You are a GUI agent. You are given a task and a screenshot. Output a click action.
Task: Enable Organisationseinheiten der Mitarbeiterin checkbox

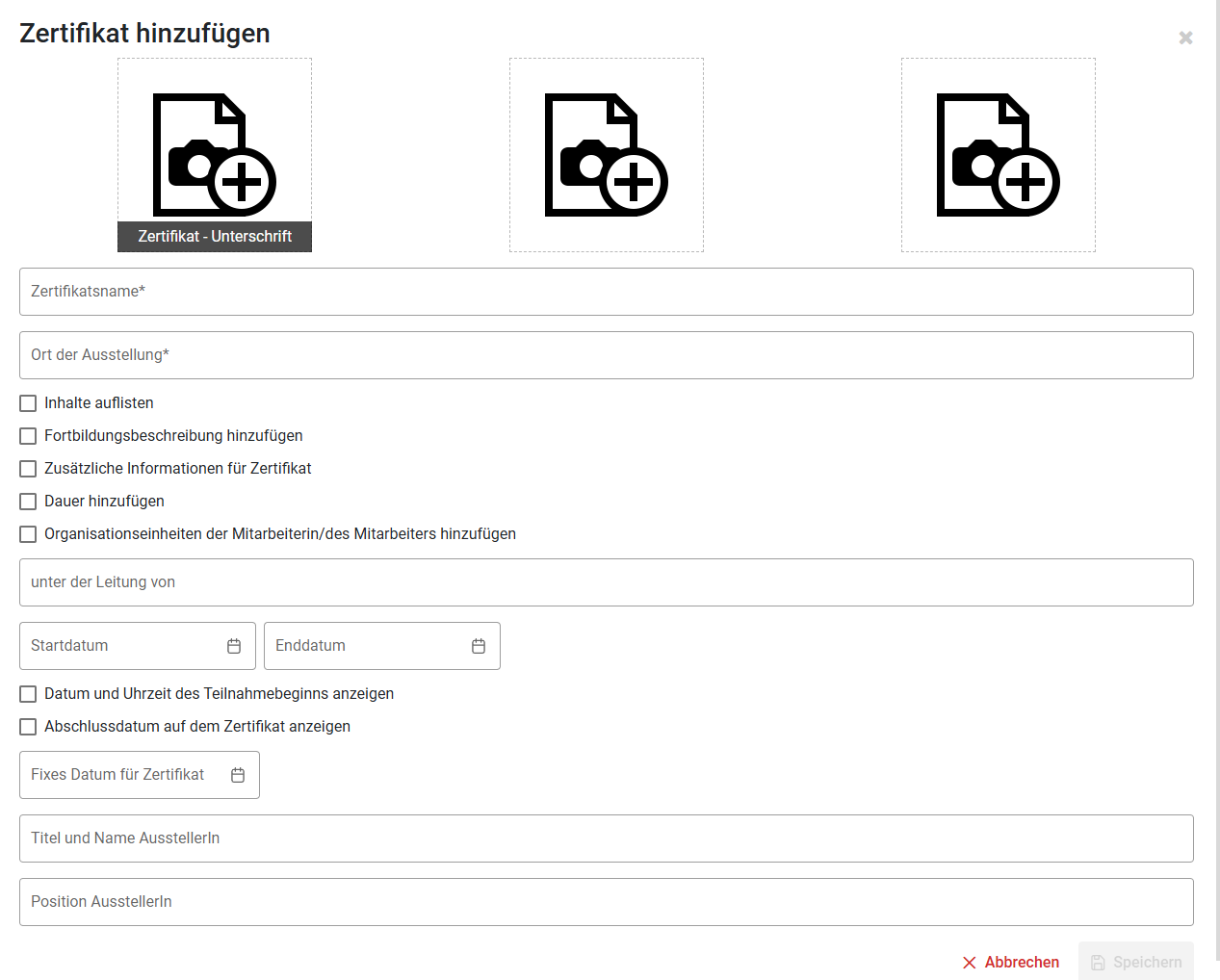[x=29, y=534]
